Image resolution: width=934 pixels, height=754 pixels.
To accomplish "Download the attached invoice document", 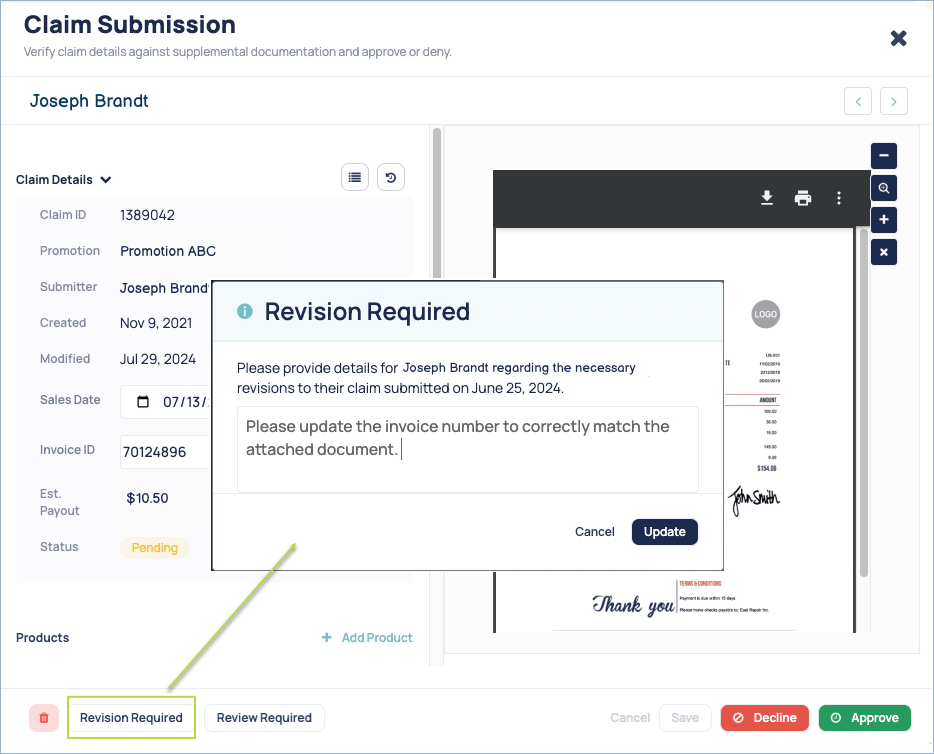I will 767,198.
